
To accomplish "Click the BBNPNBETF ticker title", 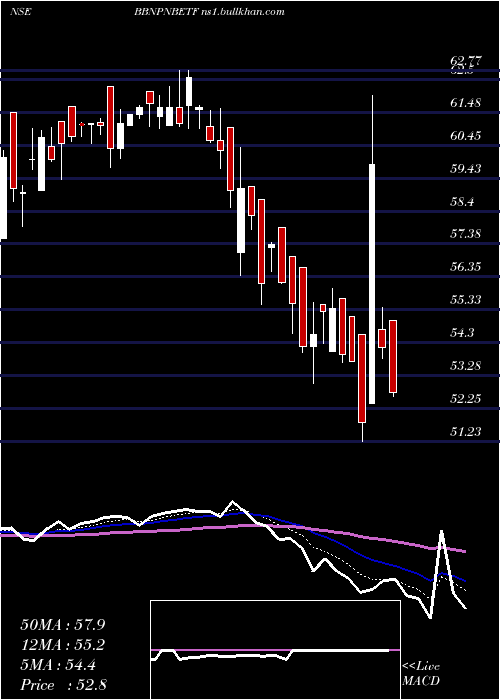I will pos(166,12).
